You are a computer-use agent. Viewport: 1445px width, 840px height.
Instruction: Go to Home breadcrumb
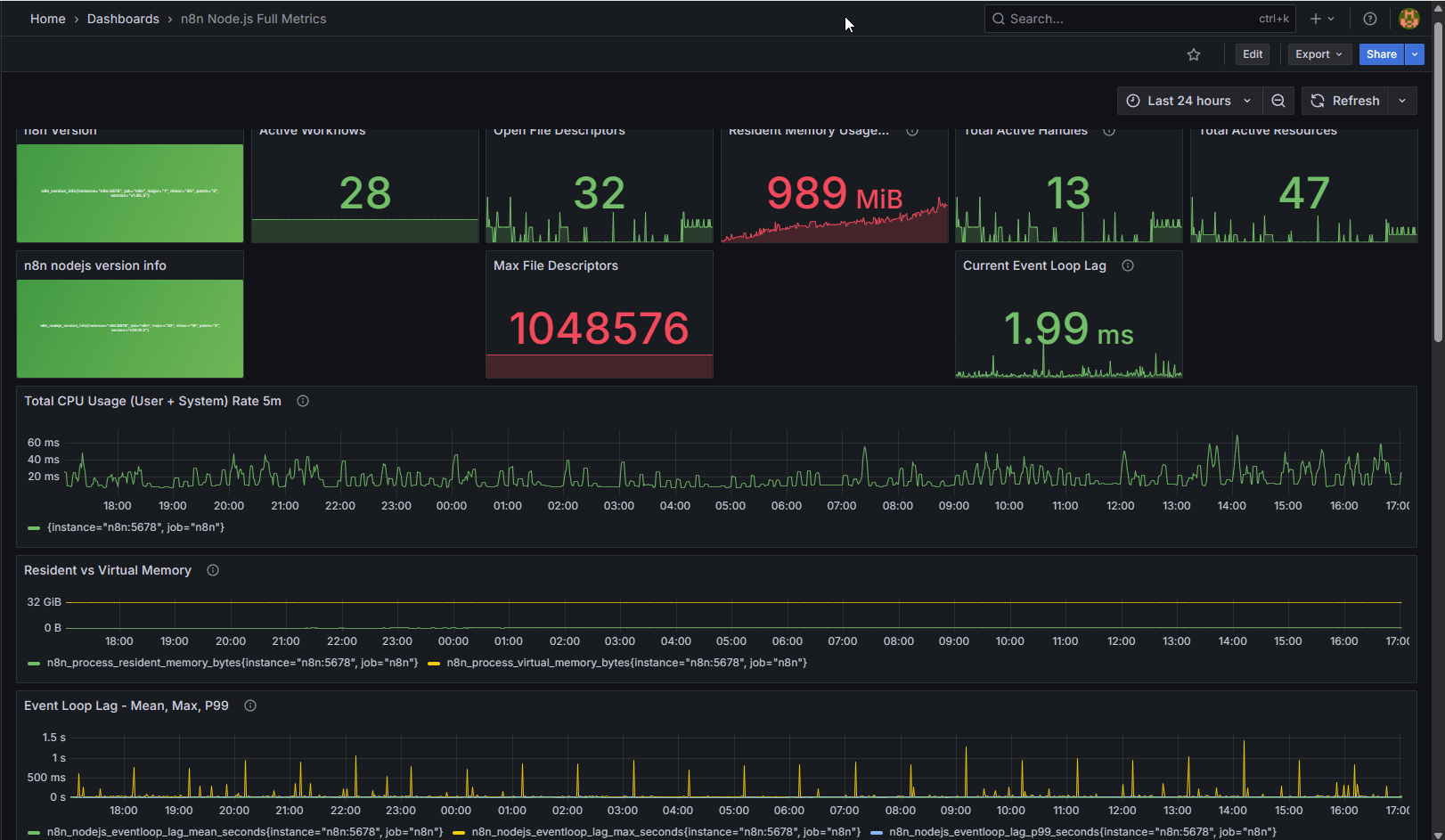coord(48,19)
